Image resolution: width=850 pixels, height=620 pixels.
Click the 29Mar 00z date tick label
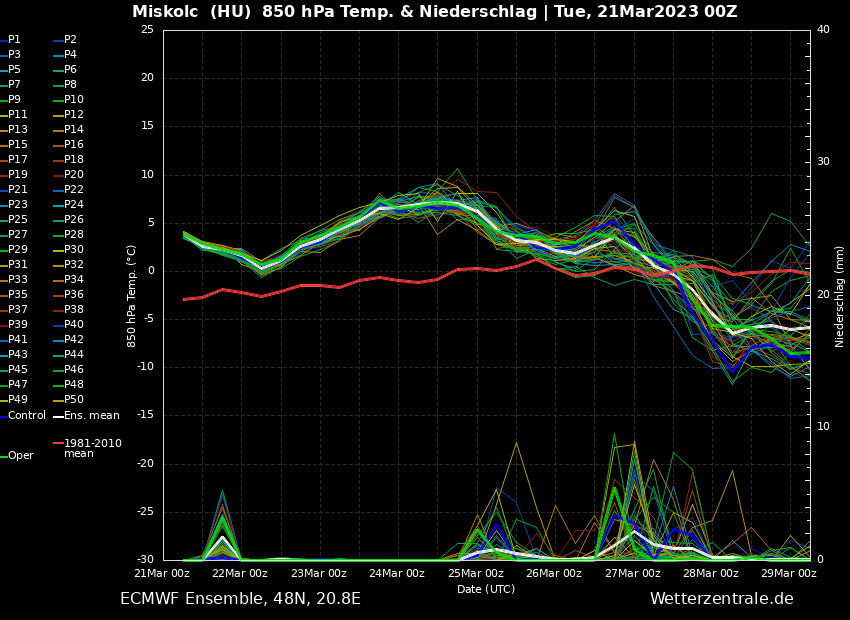[788, 574]
